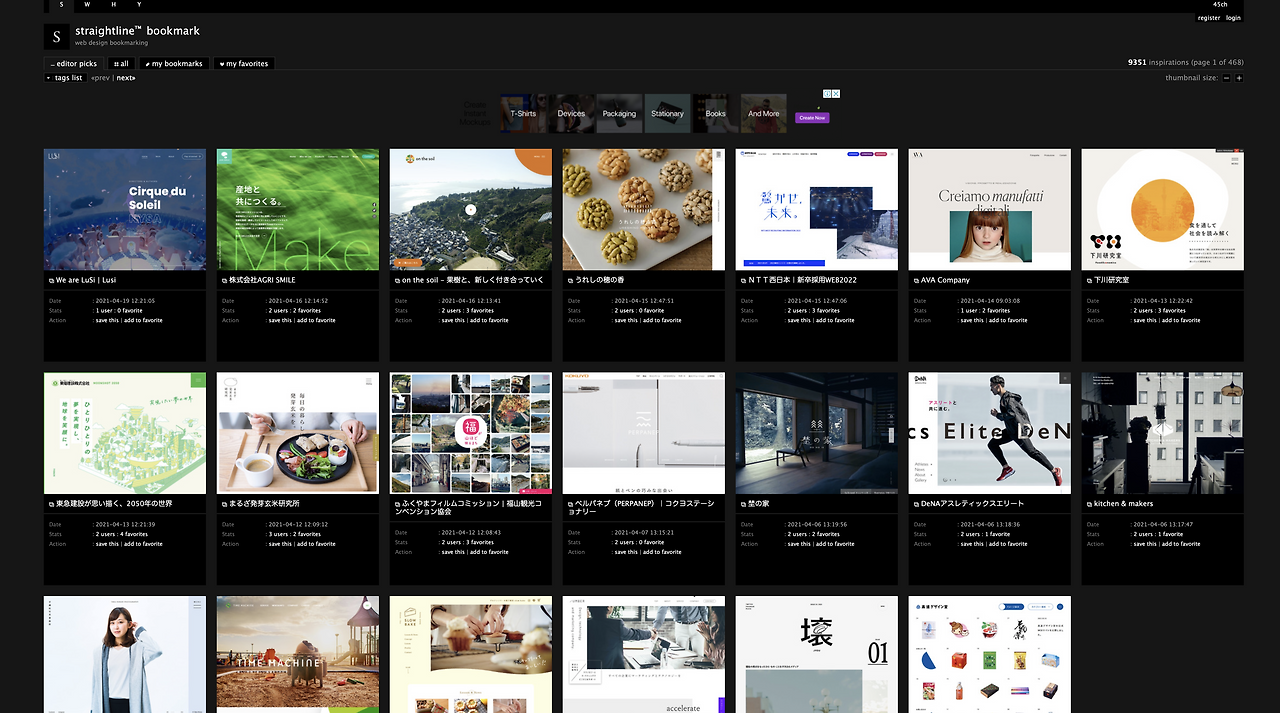Open the ad info icon
The image size is (1280, 713).
point(827,94)
